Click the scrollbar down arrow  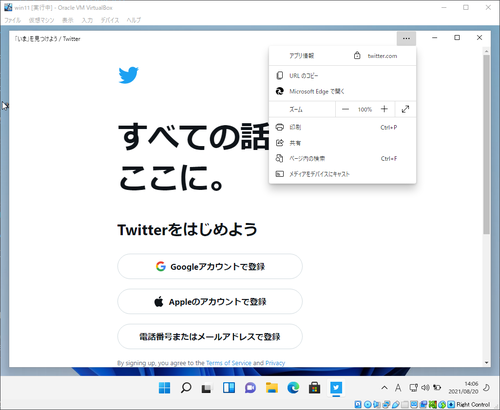(487, 362)
